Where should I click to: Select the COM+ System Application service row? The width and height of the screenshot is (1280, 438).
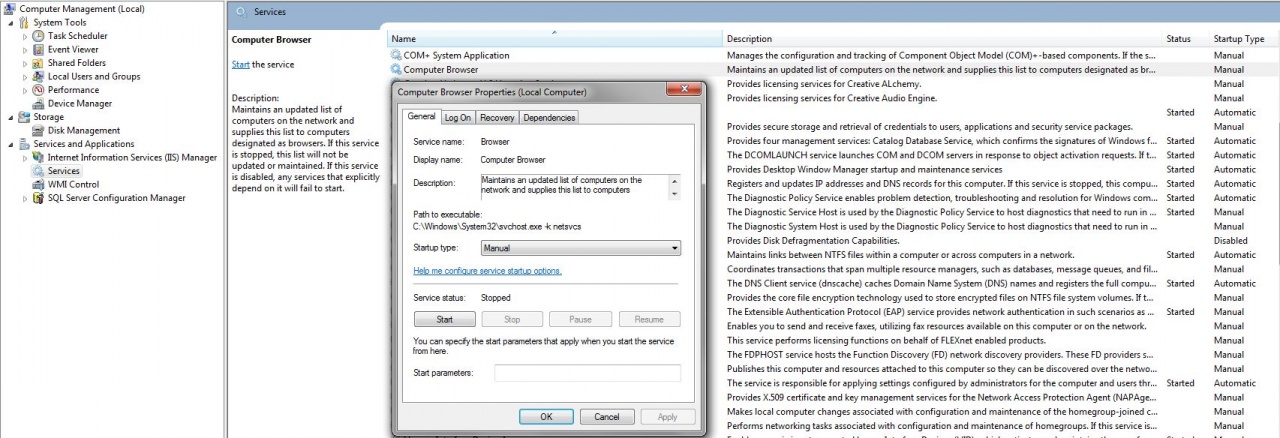point(833,55)
